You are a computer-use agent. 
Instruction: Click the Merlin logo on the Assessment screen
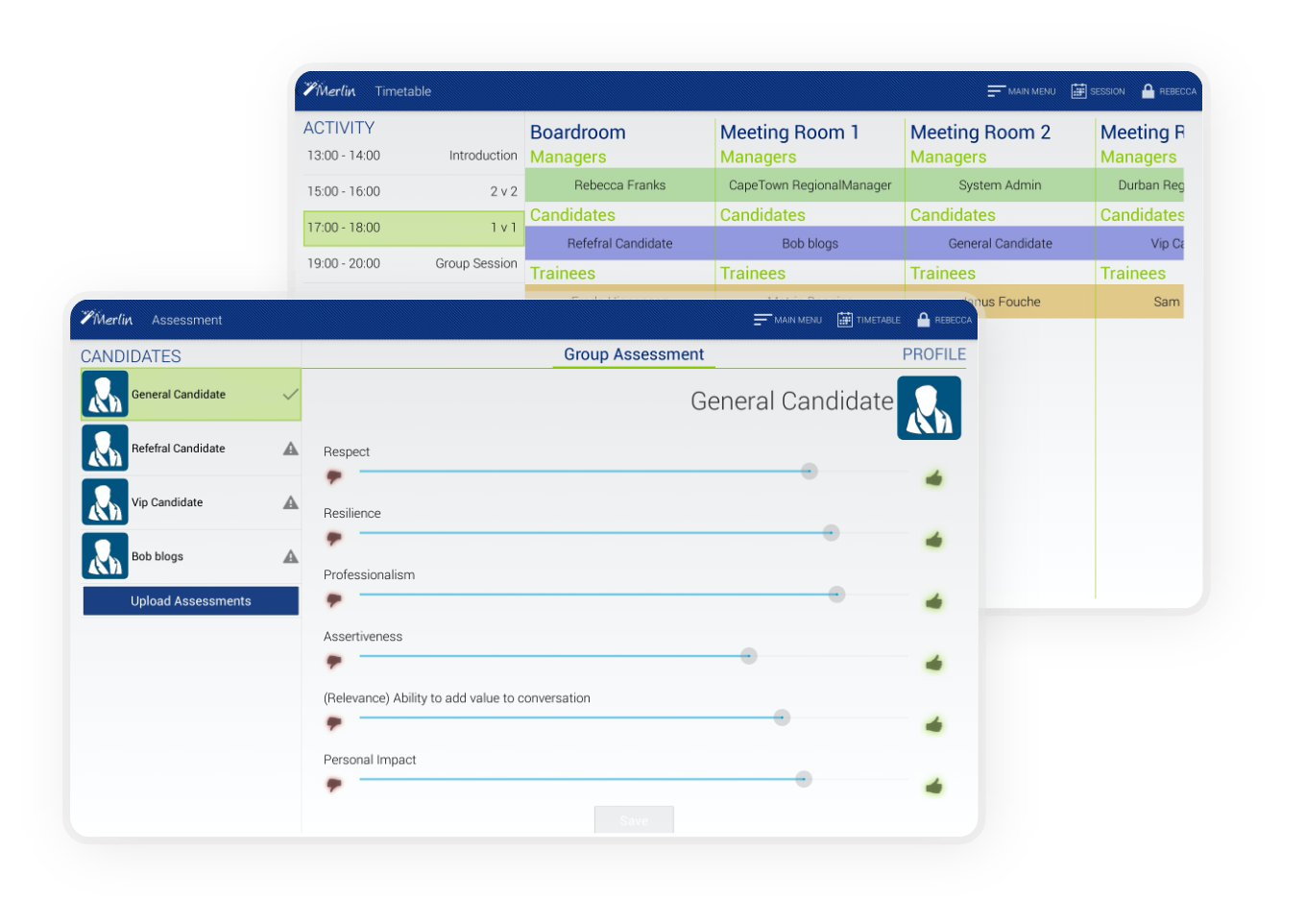(x=108, y=319)
